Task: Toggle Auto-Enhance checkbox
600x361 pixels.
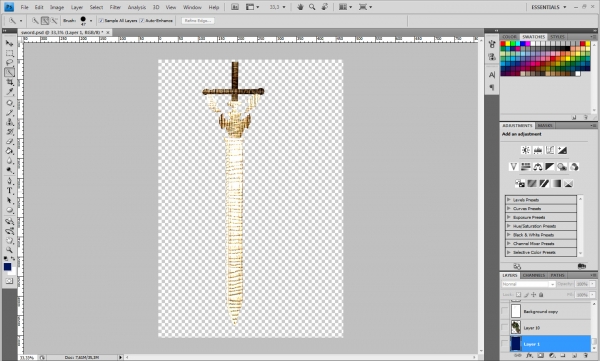Action: [142, 21]
